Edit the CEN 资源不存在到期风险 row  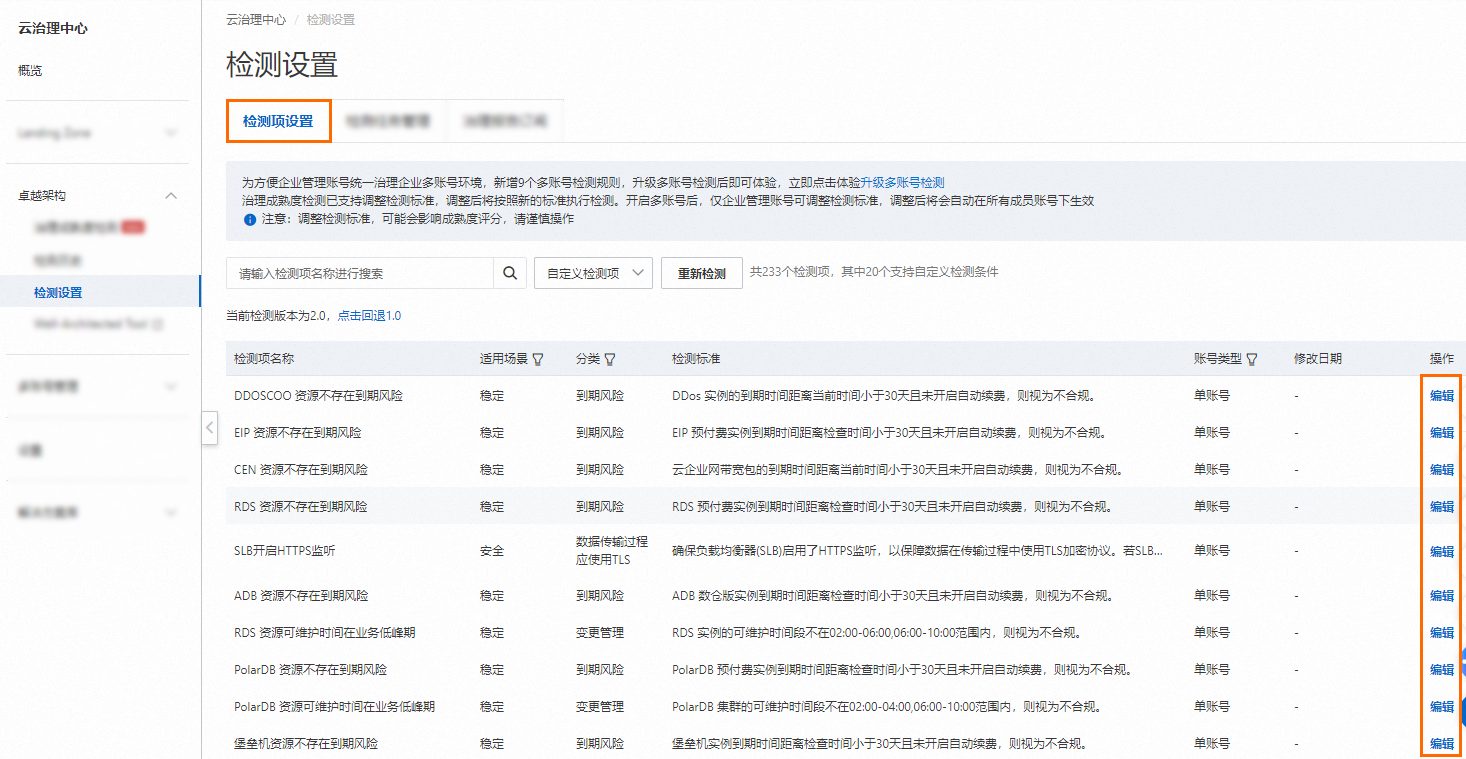pos(1441,470)
